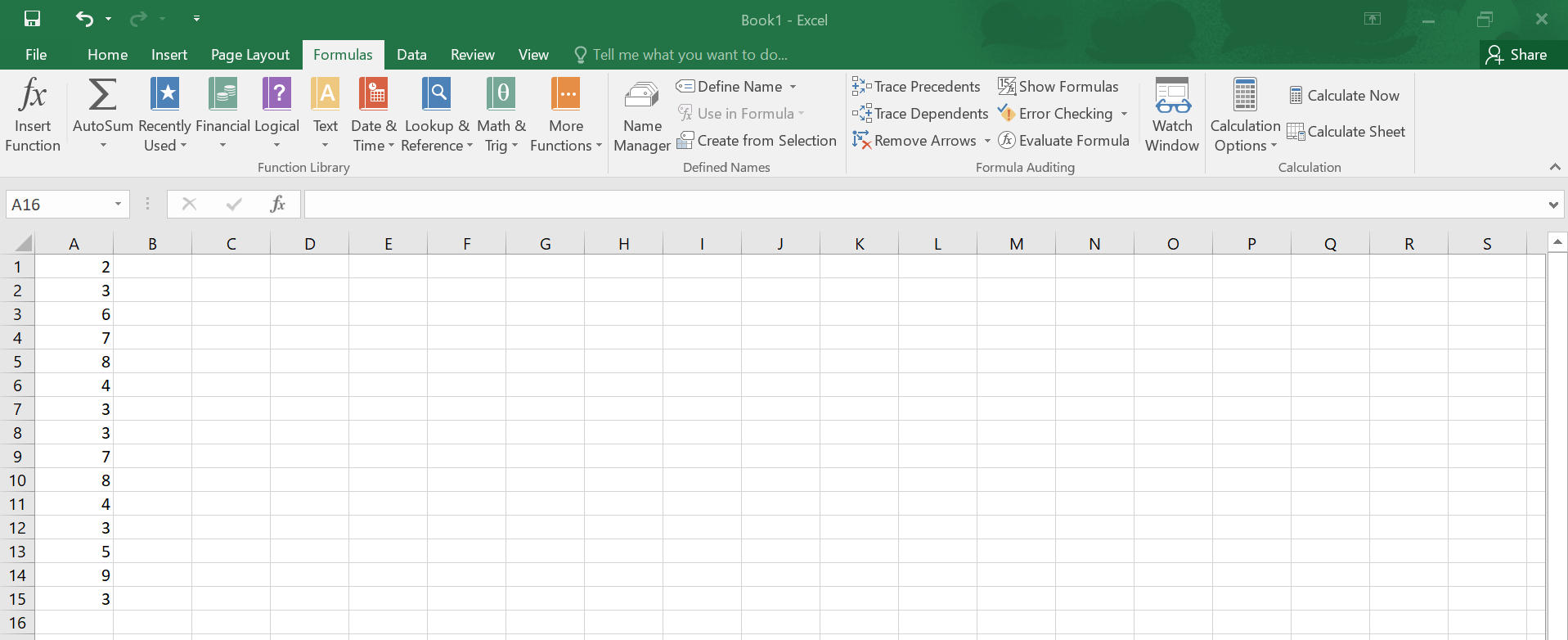Save the workbook with the floppy icon
This screenshot has height=640, width=1568.
pyautogui.click(x=32, y=18)
